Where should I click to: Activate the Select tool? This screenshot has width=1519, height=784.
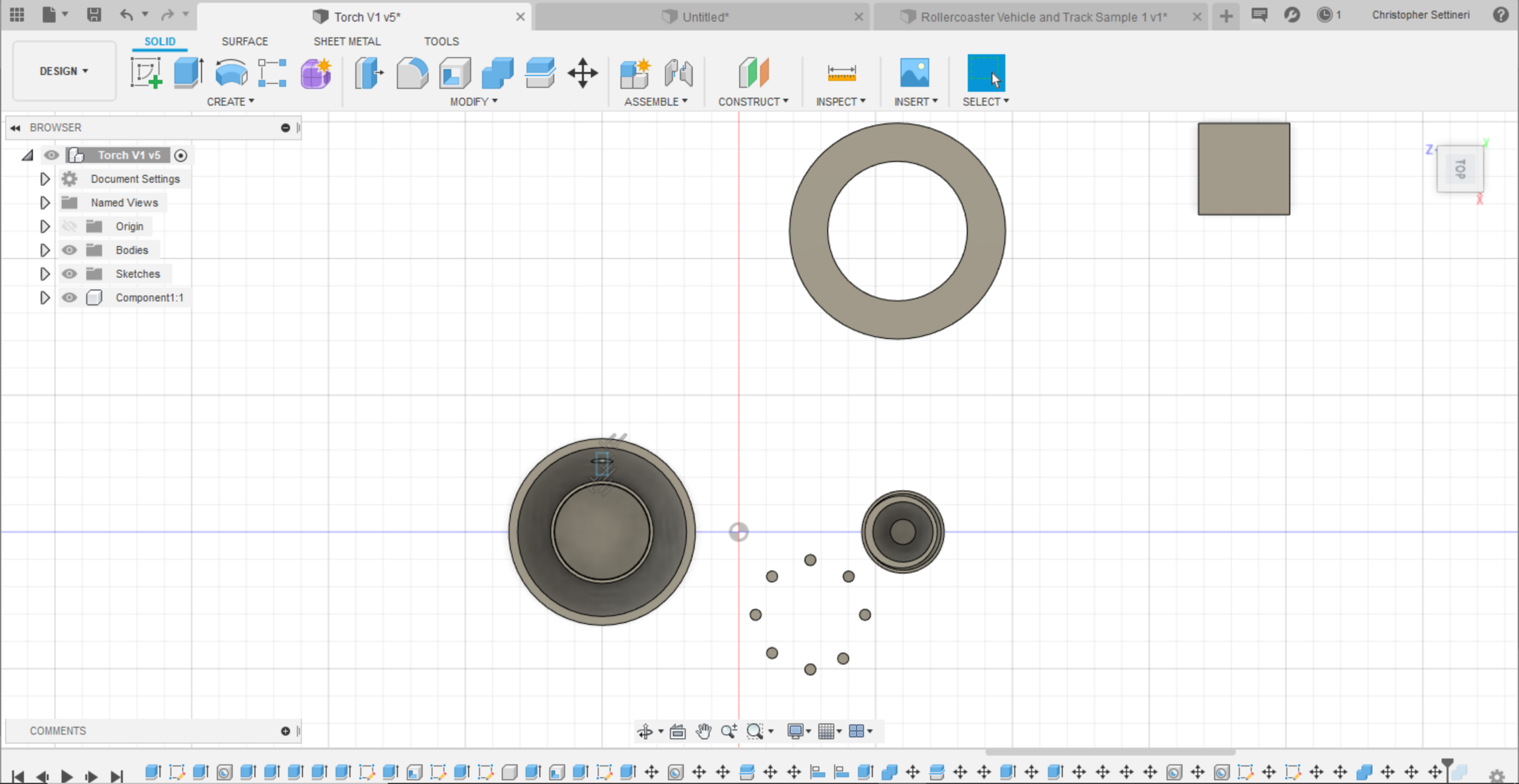click(986, 73)
